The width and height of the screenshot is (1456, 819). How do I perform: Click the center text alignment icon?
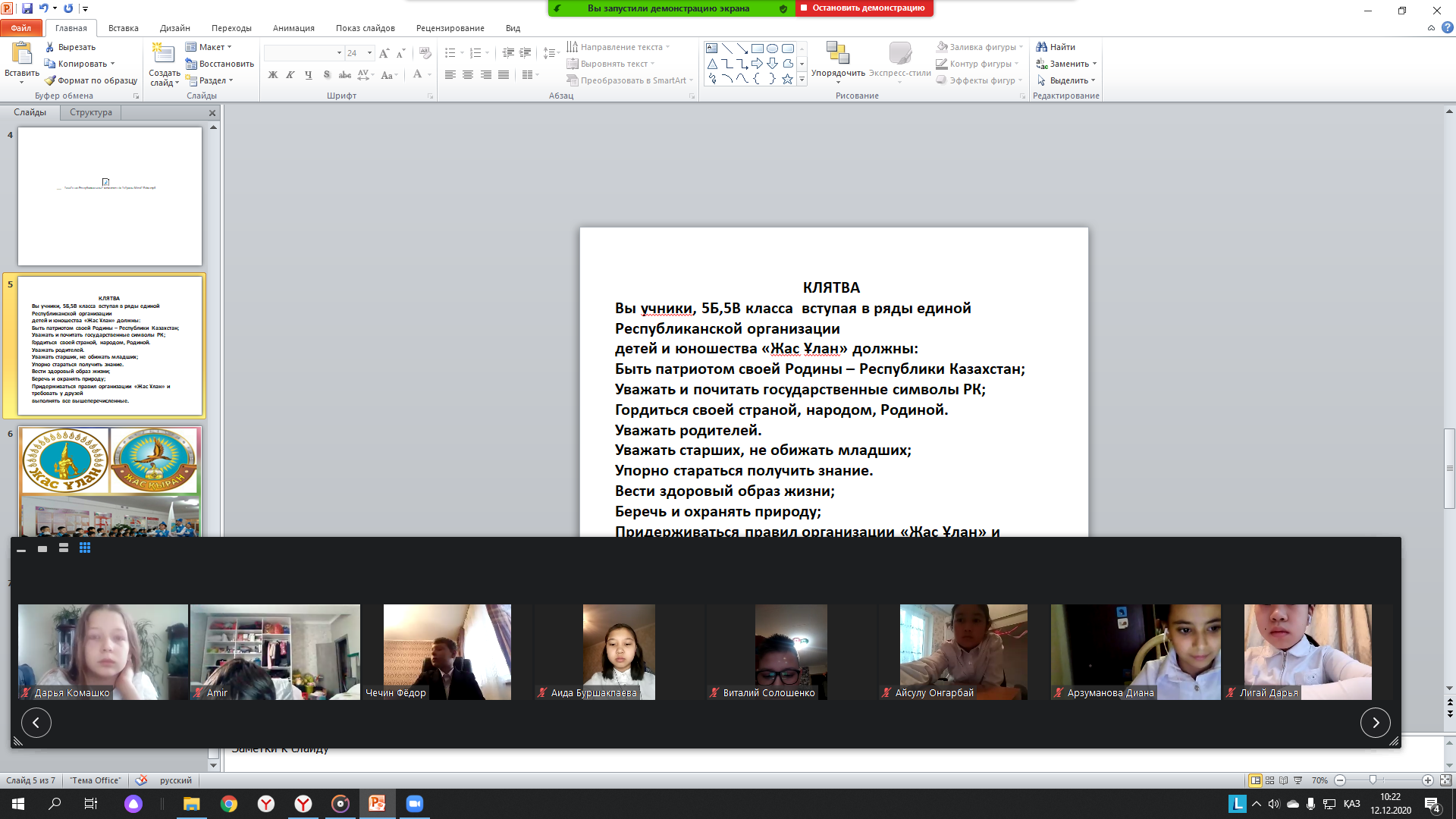tap(468, 75)
